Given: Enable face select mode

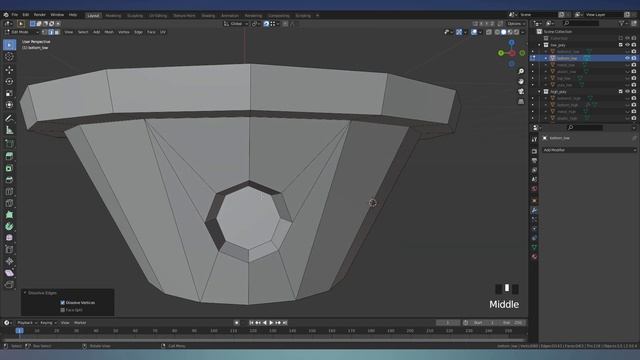Looking at the screenshot, I should (57, 32).
